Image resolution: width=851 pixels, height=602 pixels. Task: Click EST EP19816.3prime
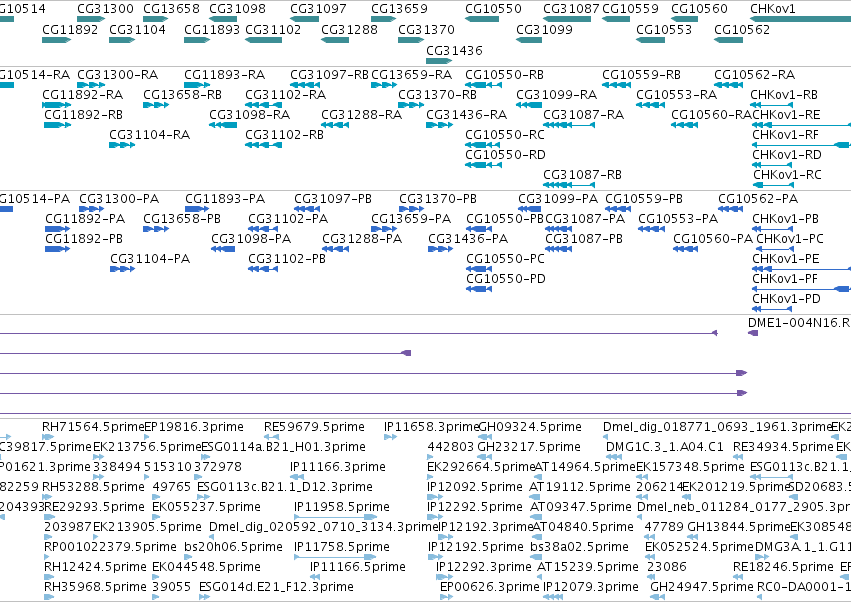coord(194,427)
